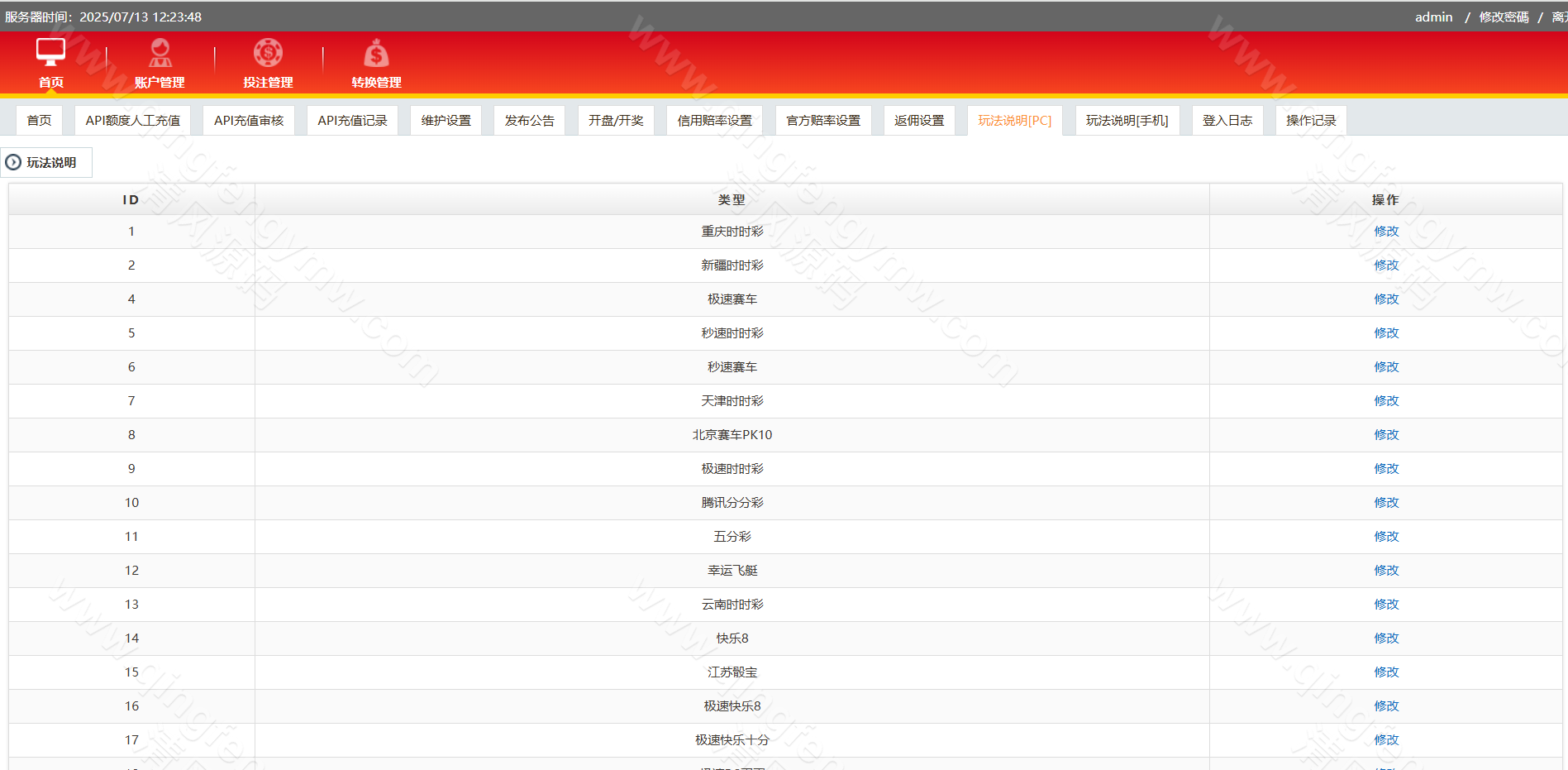Open 账户管理 user icon
Screen dimensions: 1568x770
pos(160,53)
